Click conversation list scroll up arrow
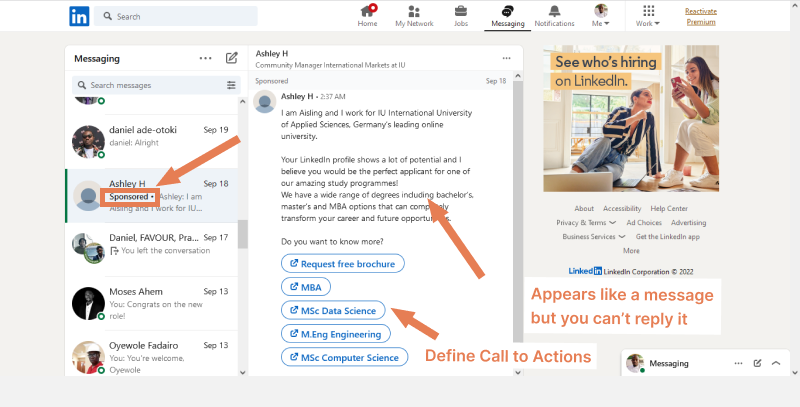The width and height of the screenshot is (800, 407). [x=243, y=101]
